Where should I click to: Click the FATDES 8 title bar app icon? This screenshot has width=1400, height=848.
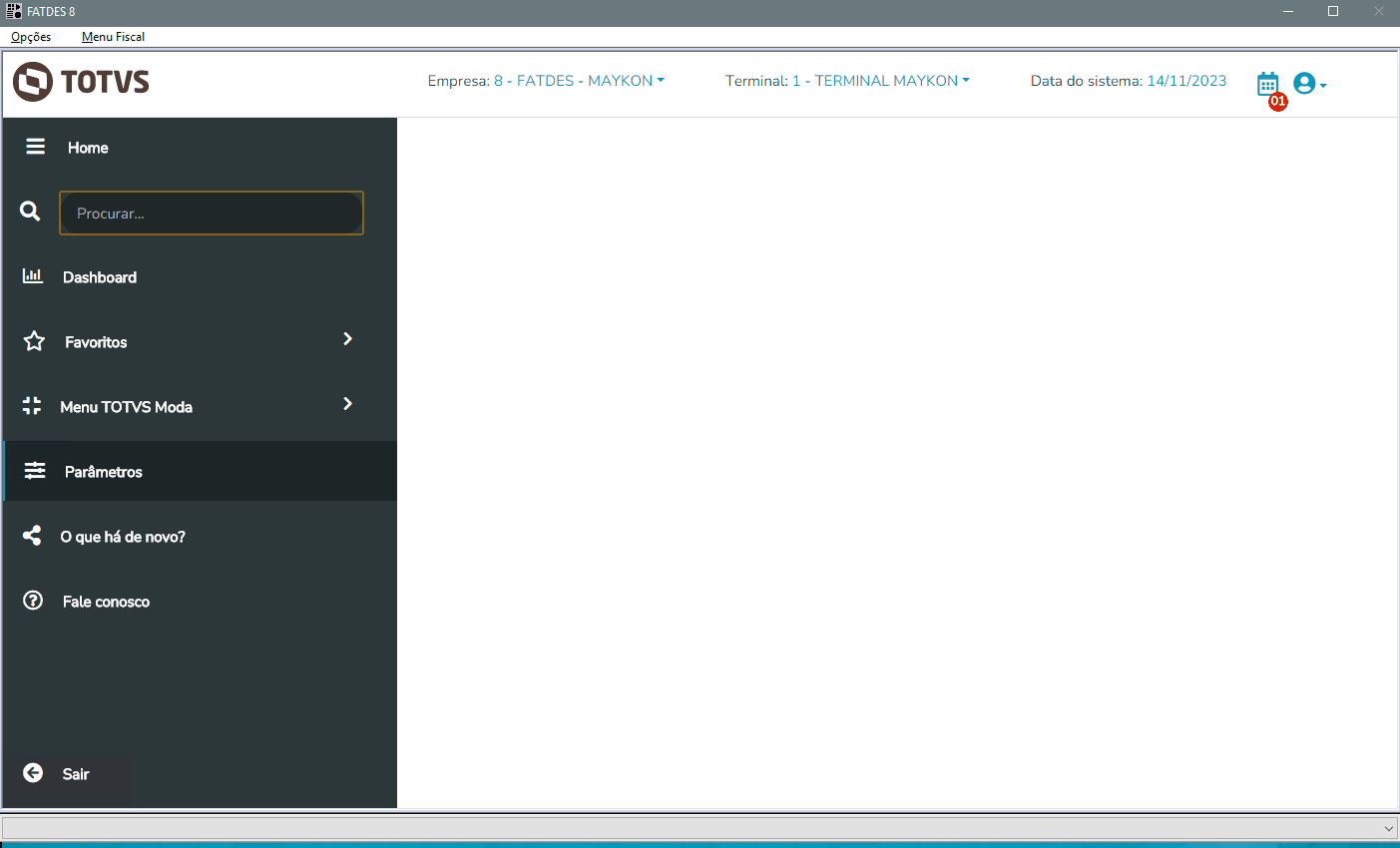pyautogui.click(x=14, y=11)
